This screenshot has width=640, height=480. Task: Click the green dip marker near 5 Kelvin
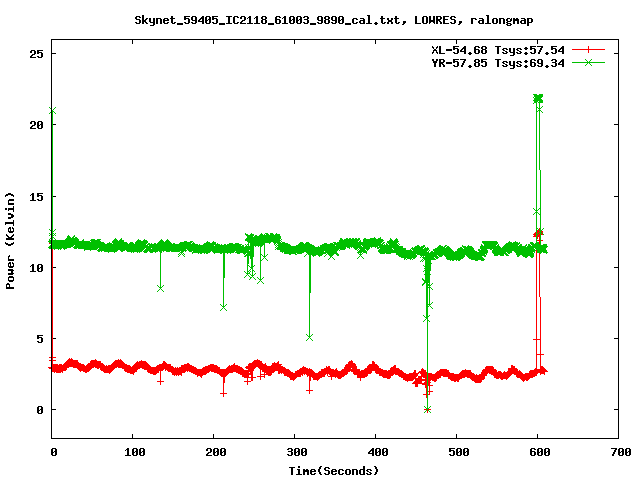tap(309, 337)
